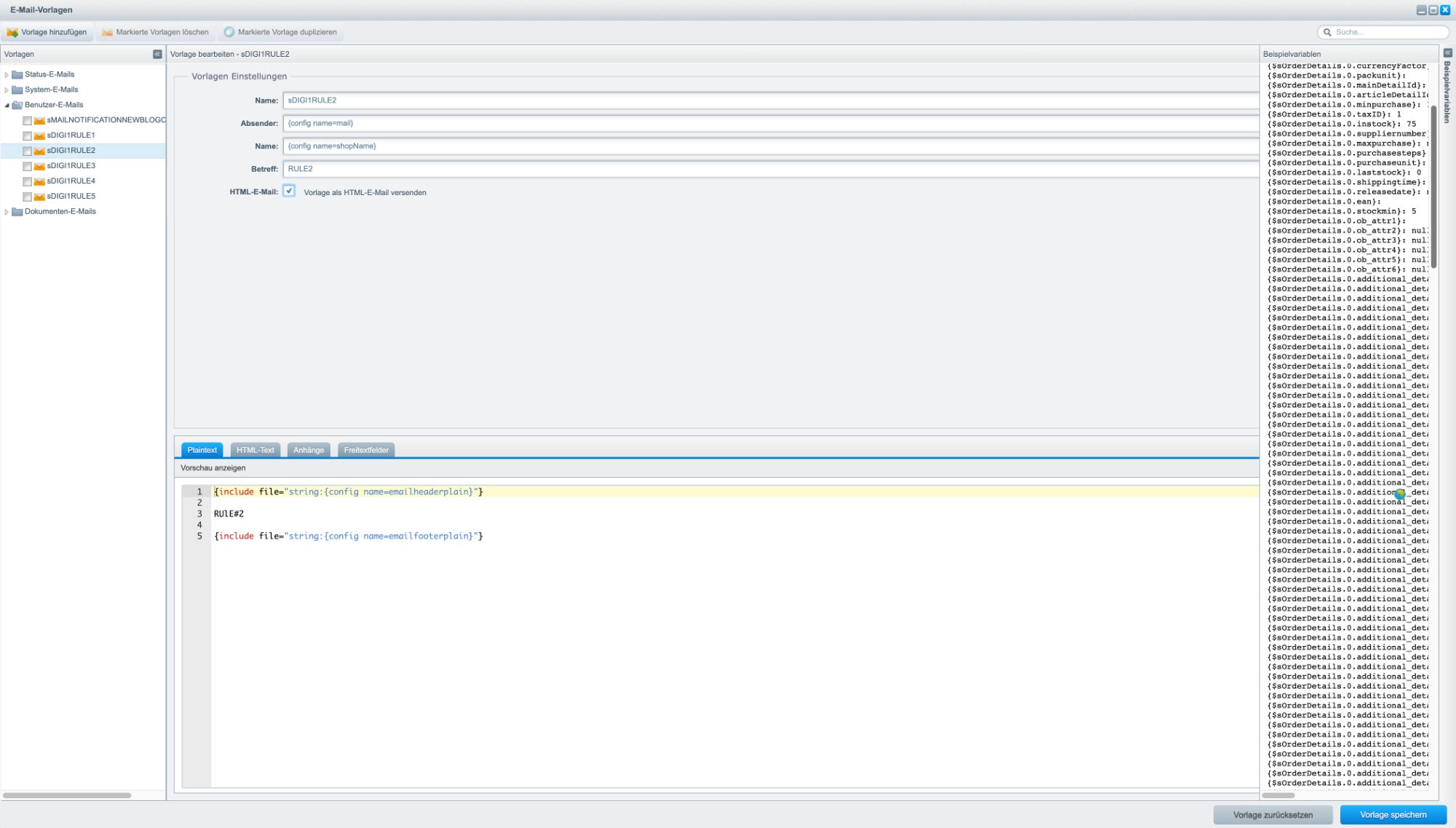Switch to the HTML-Text tab
This screenshot has width=1456, height=828.
click(x=256, y=450)
